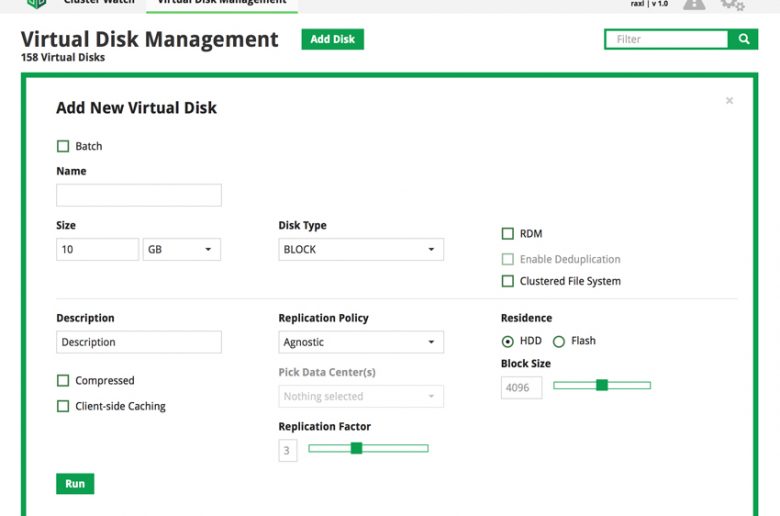The image size is (780, 516).
Task: Check Clustered File System option
Action: 507,281
